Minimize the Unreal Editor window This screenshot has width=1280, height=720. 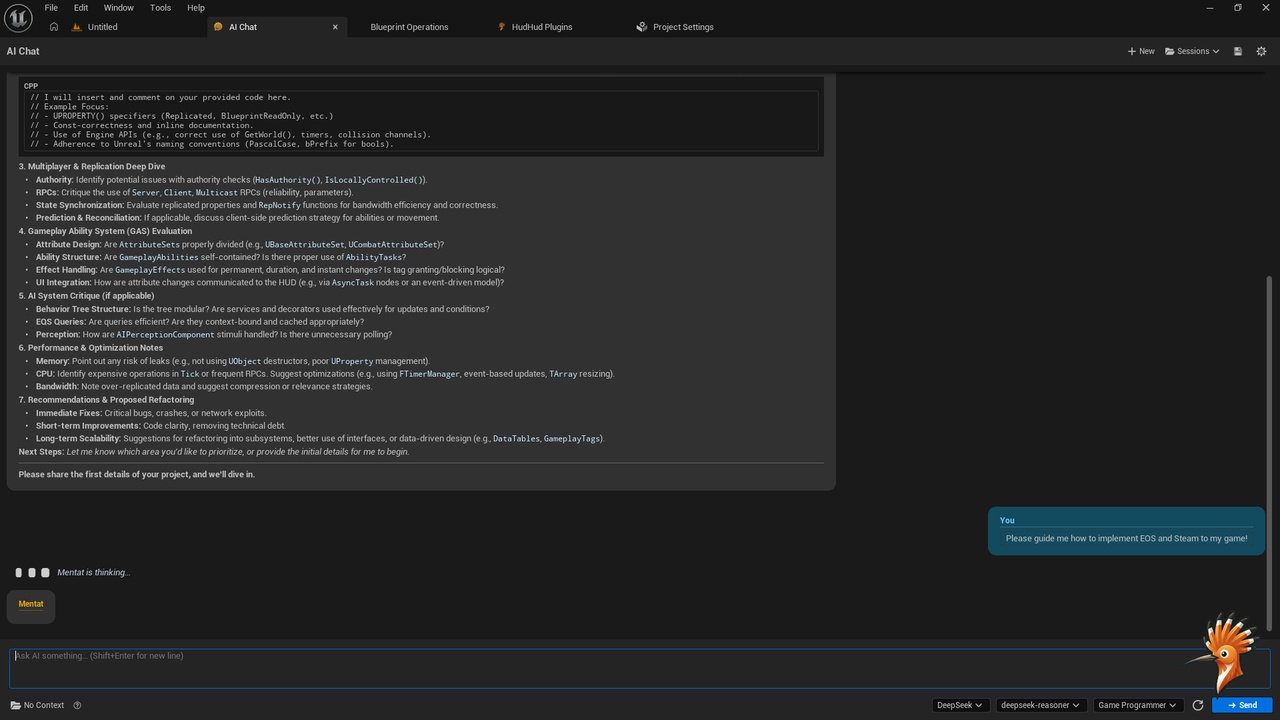(x=1211, y=7)
